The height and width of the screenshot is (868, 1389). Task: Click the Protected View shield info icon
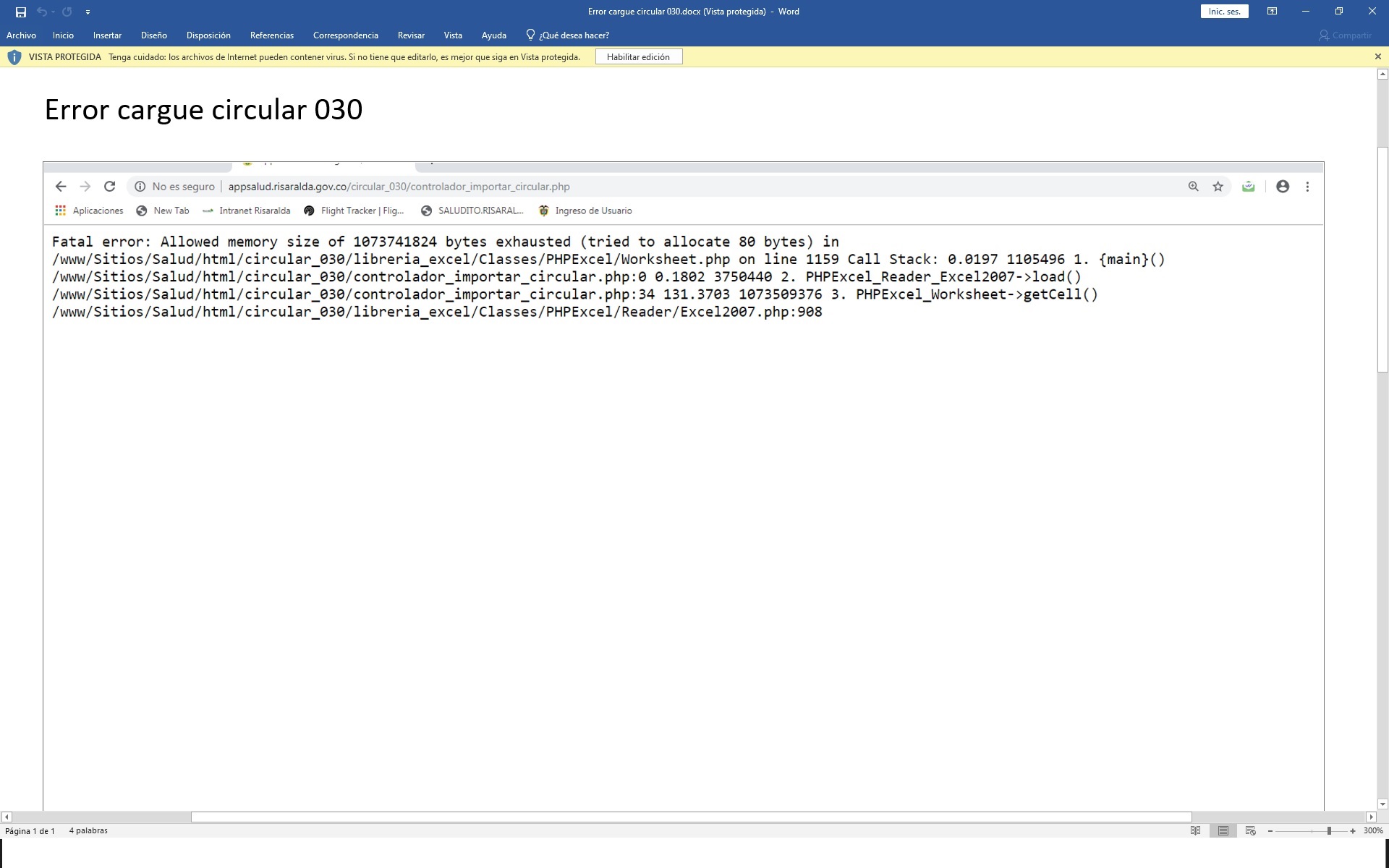click(14, 56)
